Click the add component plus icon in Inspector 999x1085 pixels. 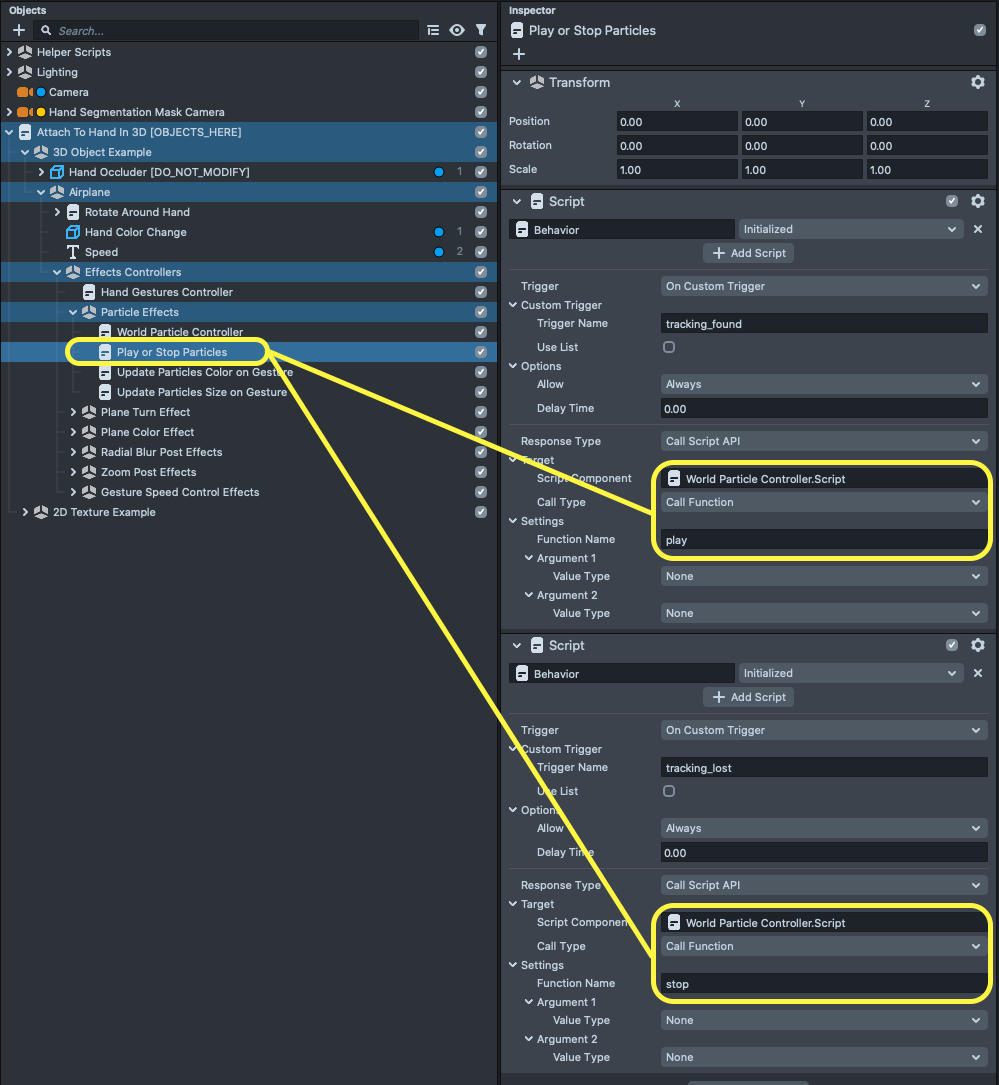tap(518, 54)
